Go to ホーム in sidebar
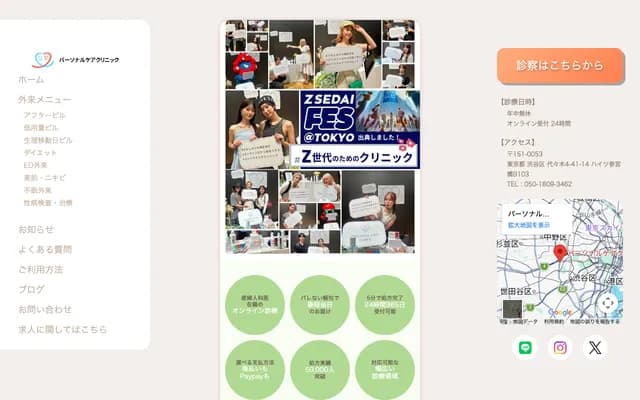Viewport: 640px width, 400px height. 31,80
